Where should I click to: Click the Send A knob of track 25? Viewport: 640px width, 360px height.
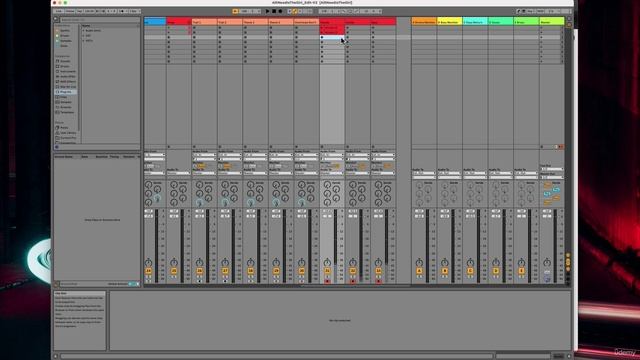point(174,185)
